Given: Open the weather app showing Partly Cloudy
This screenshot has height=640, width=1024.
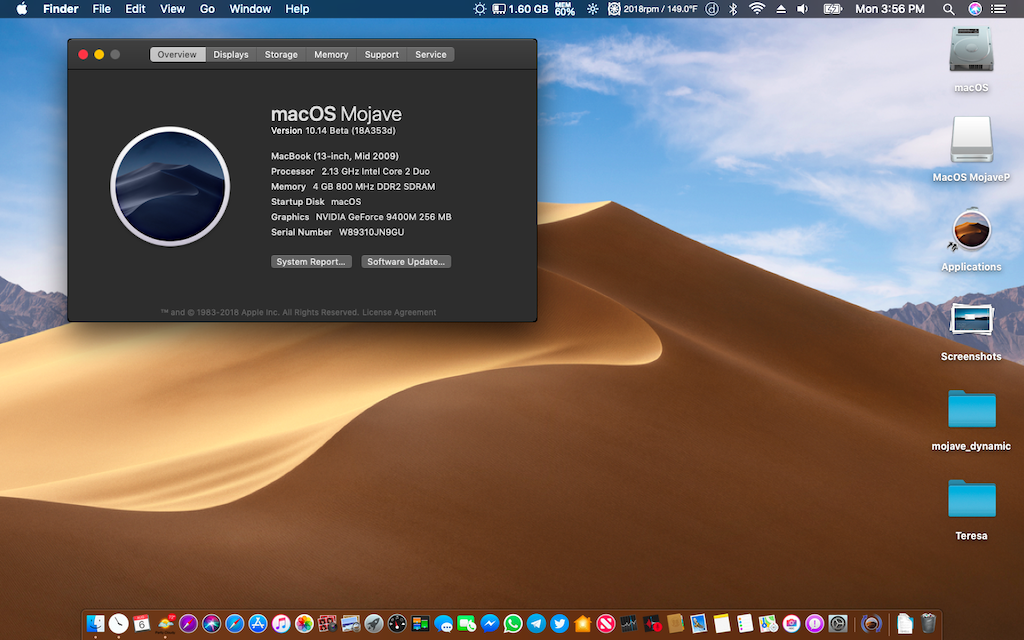Looking at the screenshot, I should tap(165, 624).
